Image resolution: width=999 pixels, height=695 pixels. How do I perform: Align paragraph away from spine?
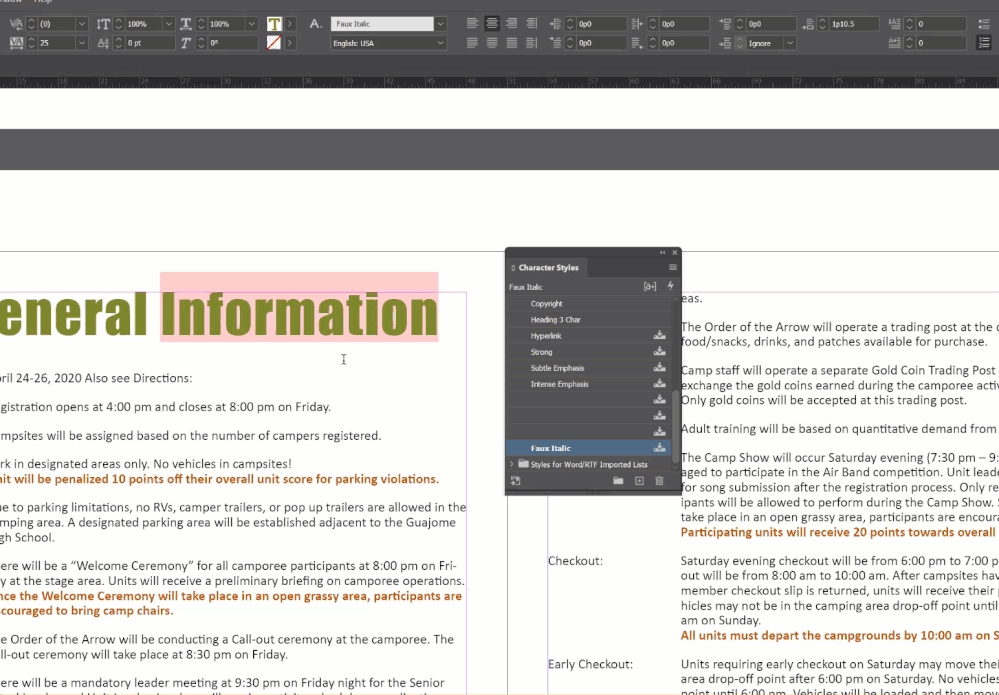tap(531, 43)
